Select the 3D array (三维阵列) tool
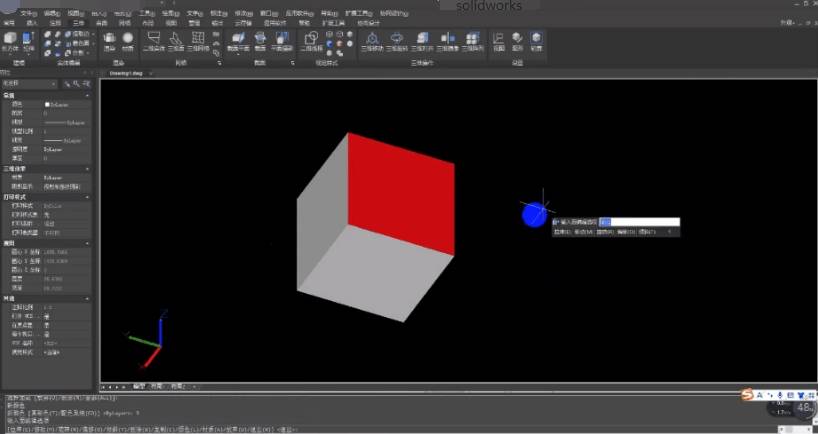The width and height of the screenshot is (818, 434). coord(473,41)
